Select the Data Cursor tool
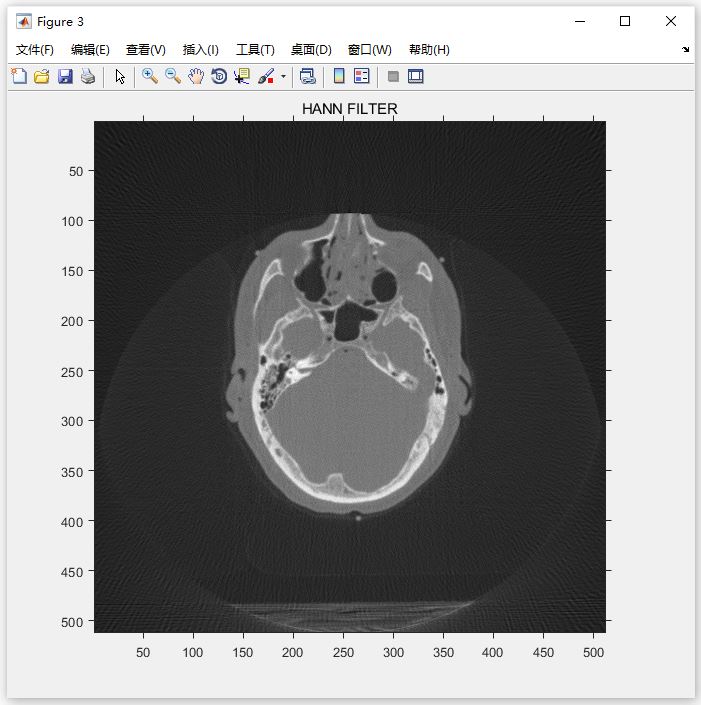The width and height of the screenshot is (701, 705). [242, 76]
